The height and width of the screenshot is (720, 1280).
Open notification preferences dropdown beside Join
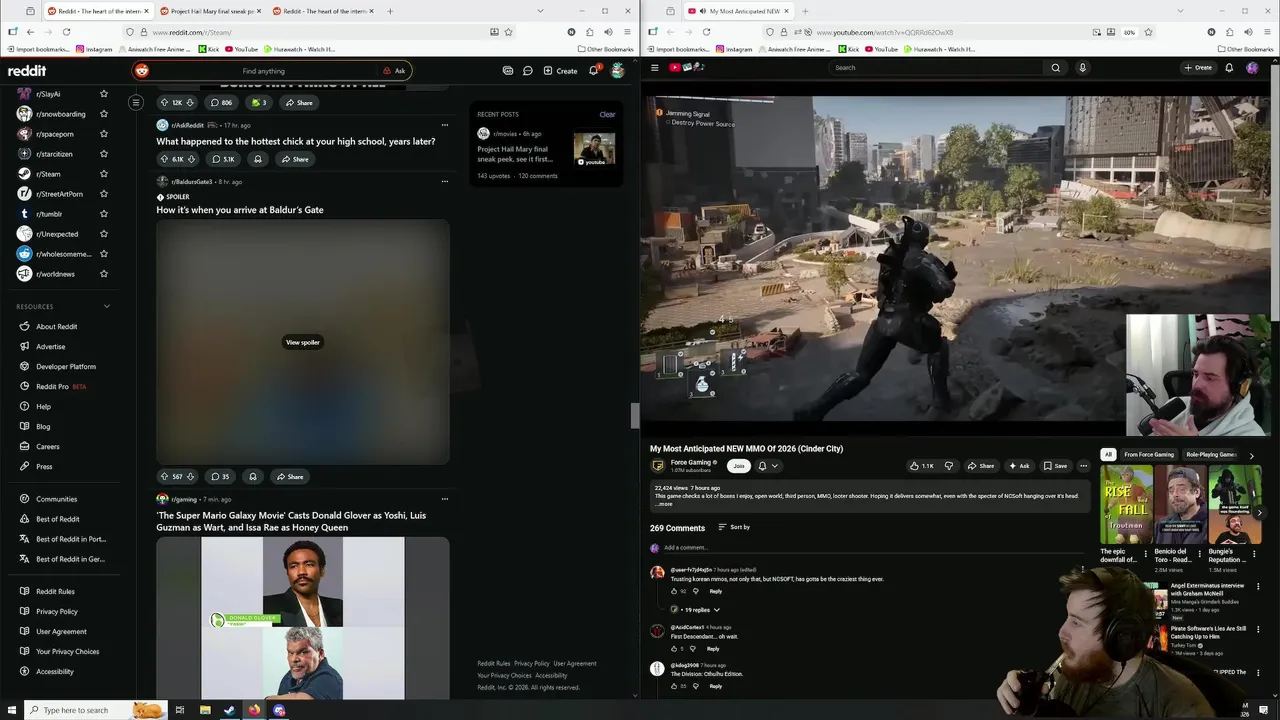point(767,466)
